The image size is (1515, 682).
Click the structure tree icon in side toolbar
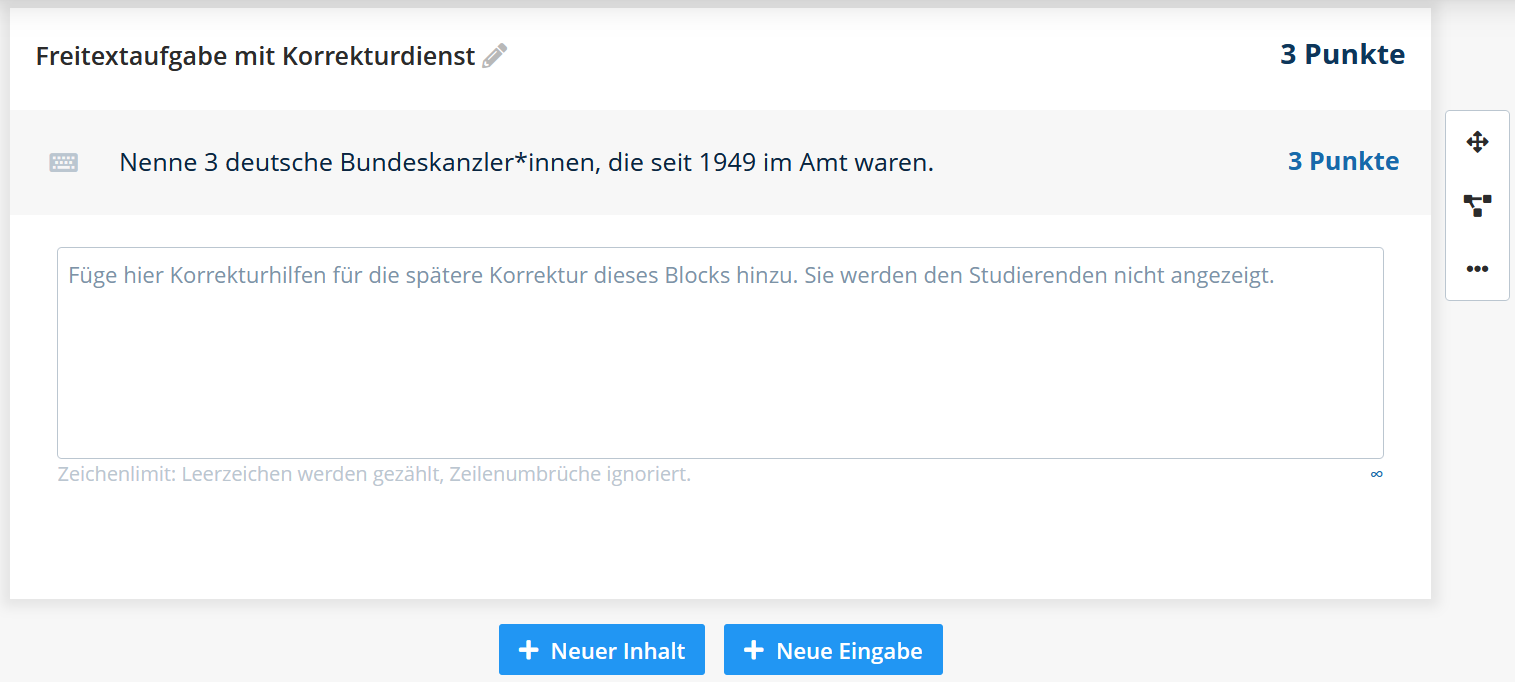[x=1477, y=206]
